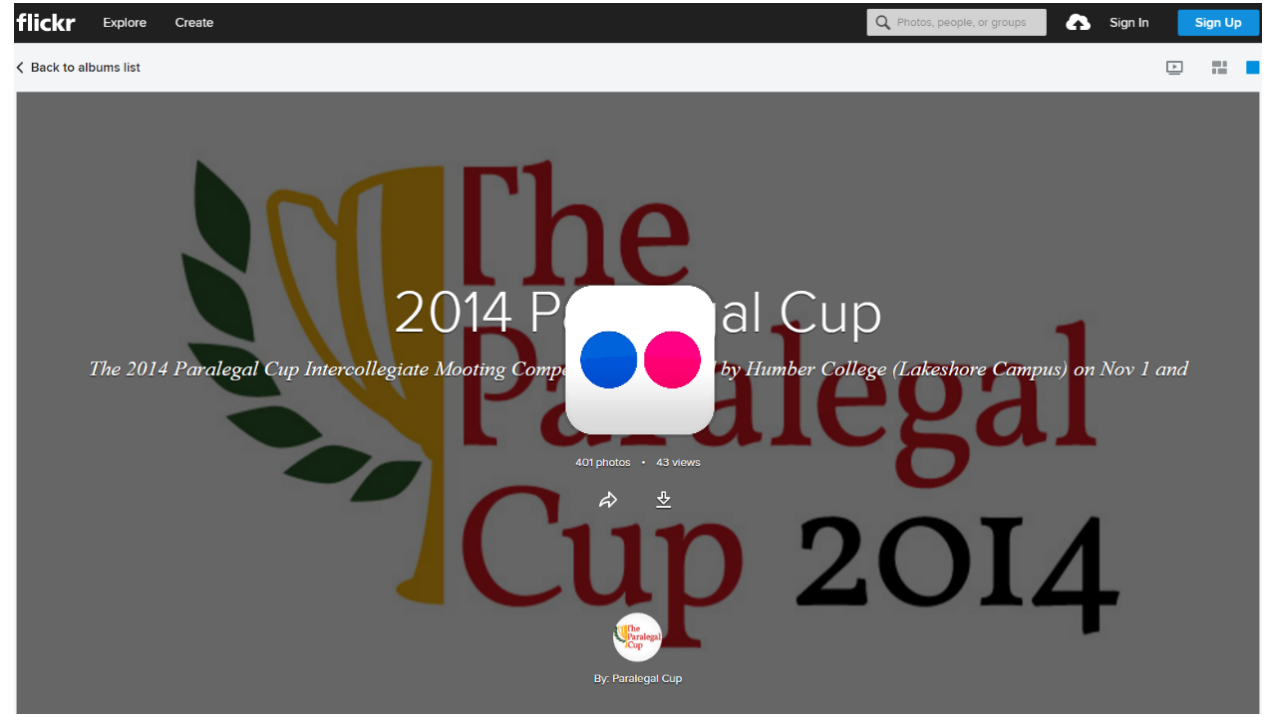Image resolution: width=1280 pixels, height=720 pixels.
Task: Click the share album arrow icon
Action: 608,500
